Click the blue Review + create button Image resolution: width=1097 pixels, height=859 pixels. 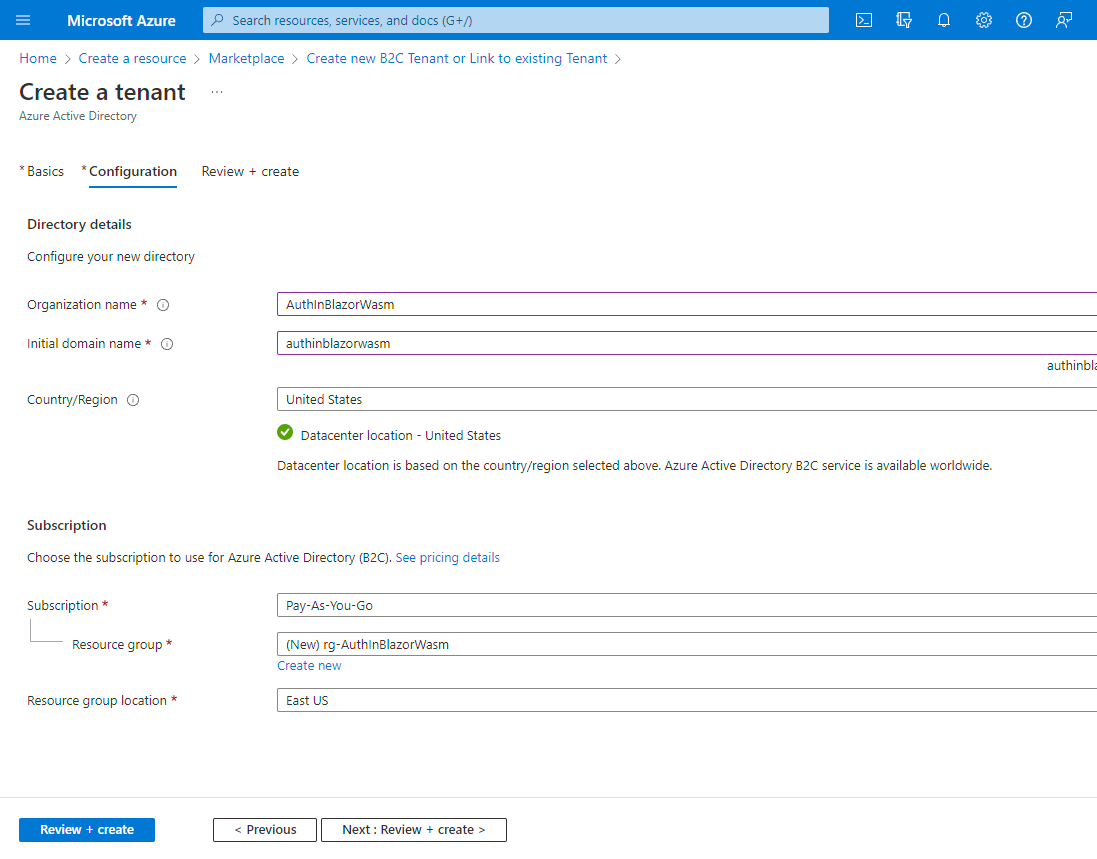[x=87, y=830]
